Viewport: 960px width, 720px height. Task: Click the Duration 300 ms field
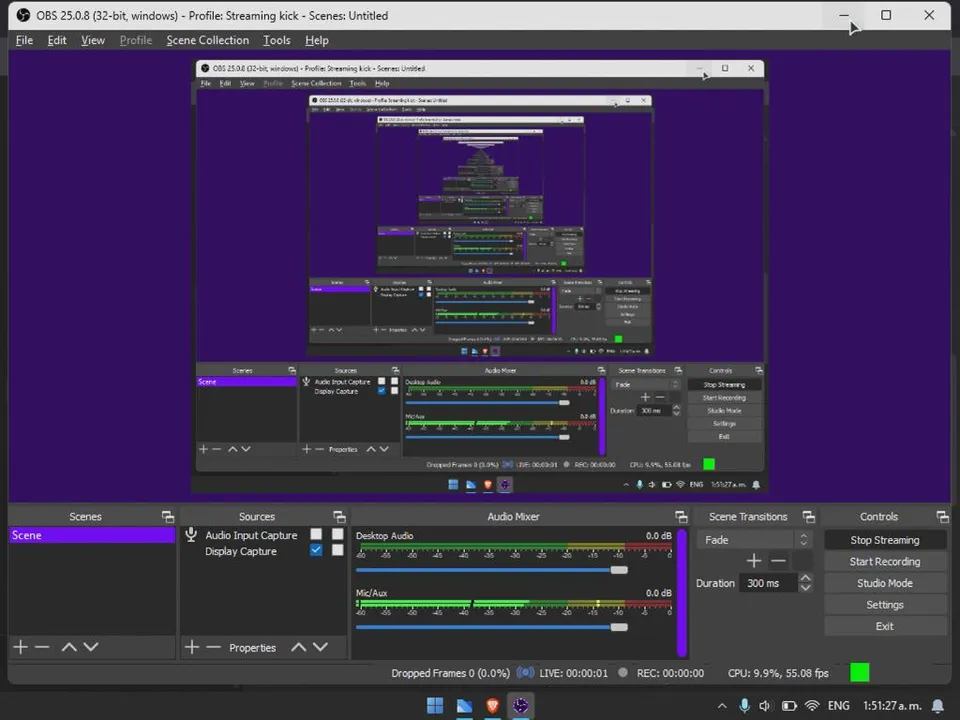tap(768, 583)
